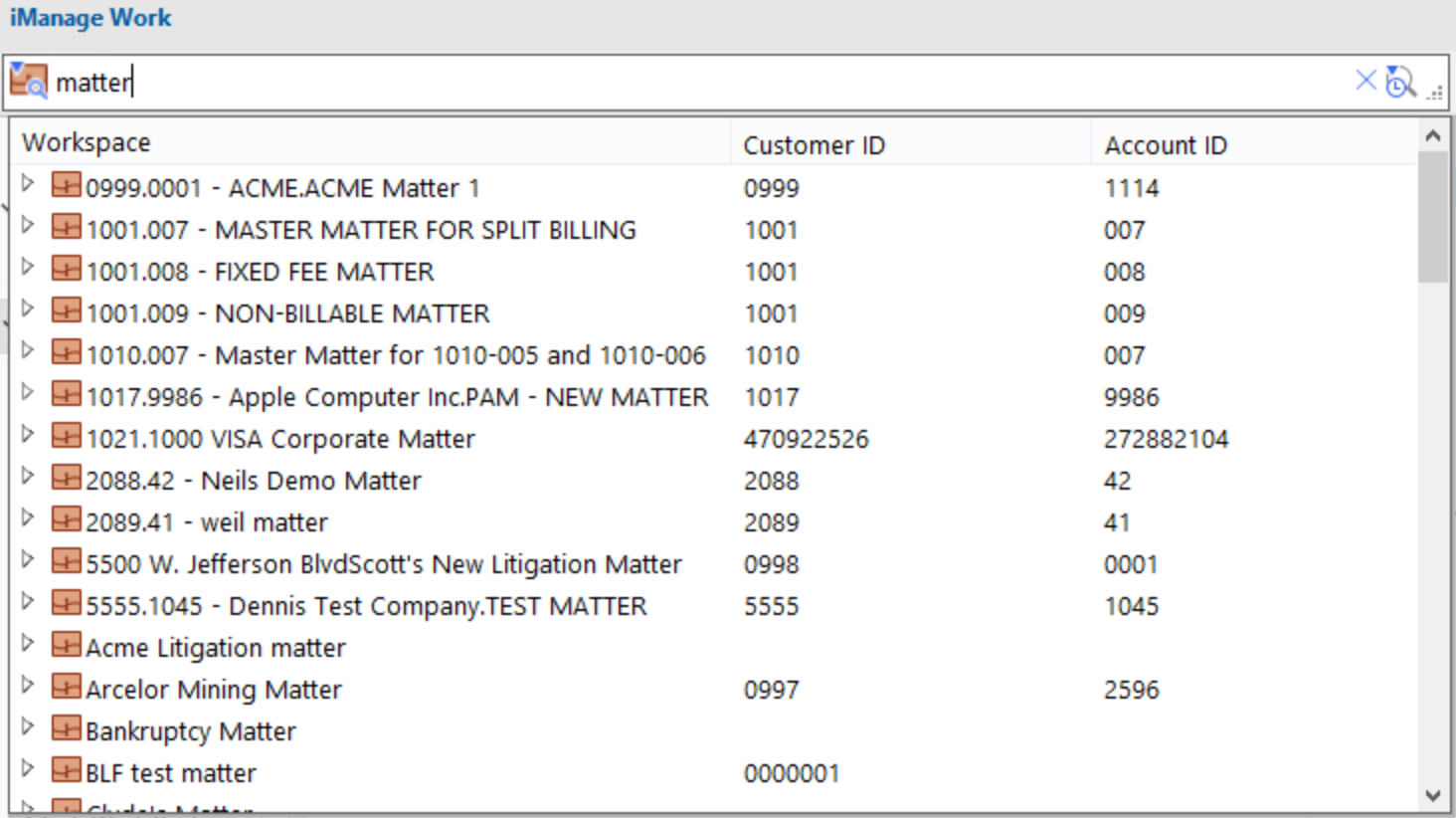The image size is (1456, 818).
Task: Select Neils Demo Matter workspace
Action: [x=254, y=481]
